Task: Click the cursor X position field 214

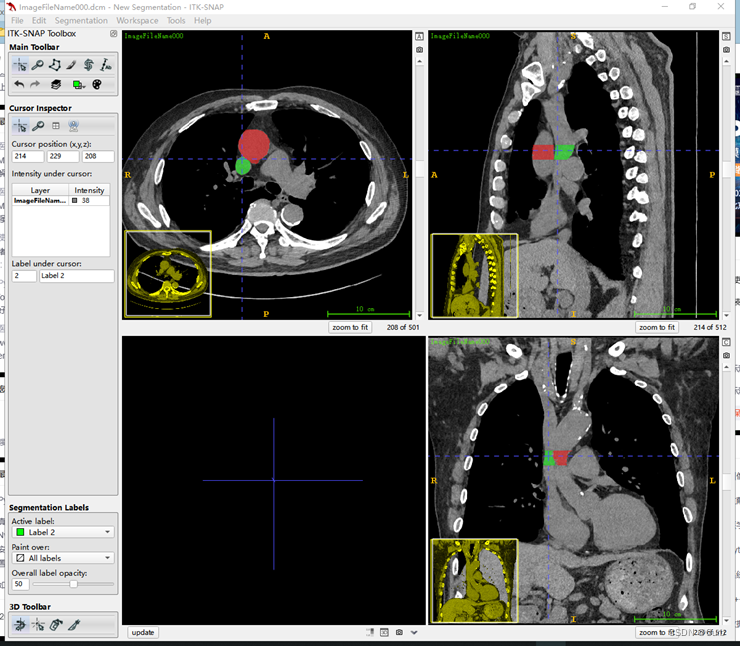Action: pyautogui.click(x=28, y=156)
